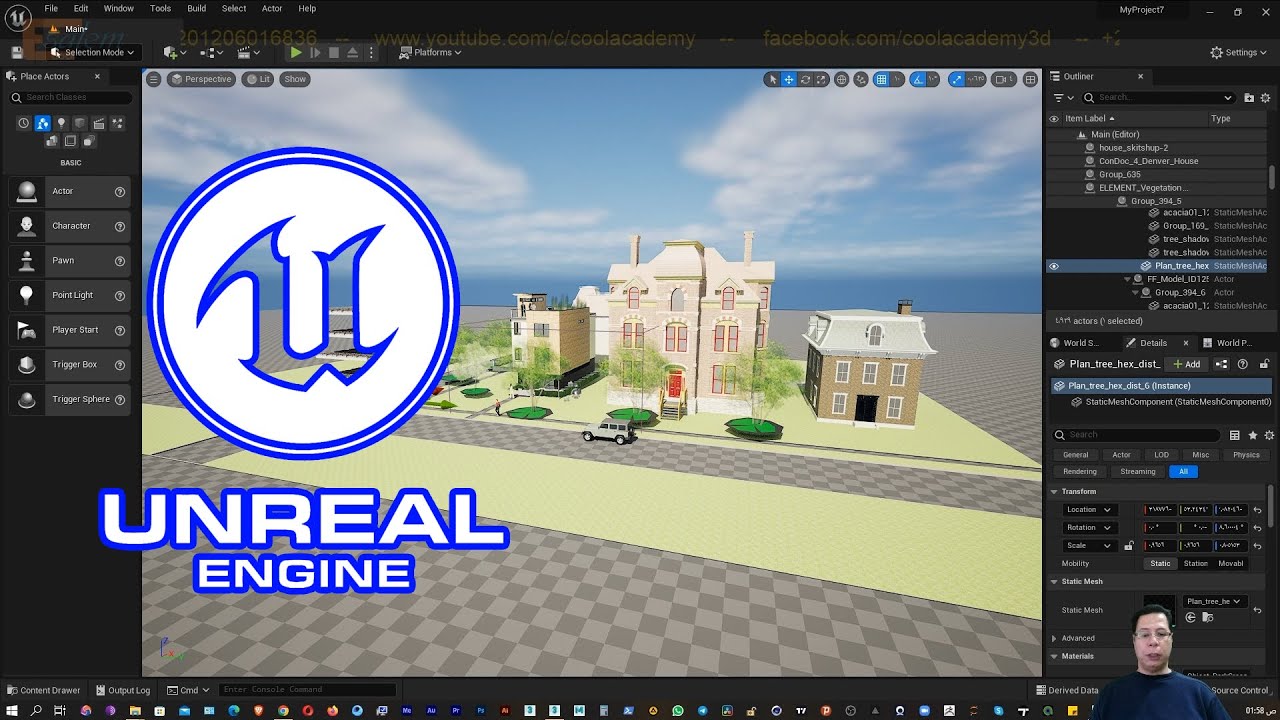This screenshot has width=1280, height=720.
Task: Click Details lock icon
Action: point(1264,364)
